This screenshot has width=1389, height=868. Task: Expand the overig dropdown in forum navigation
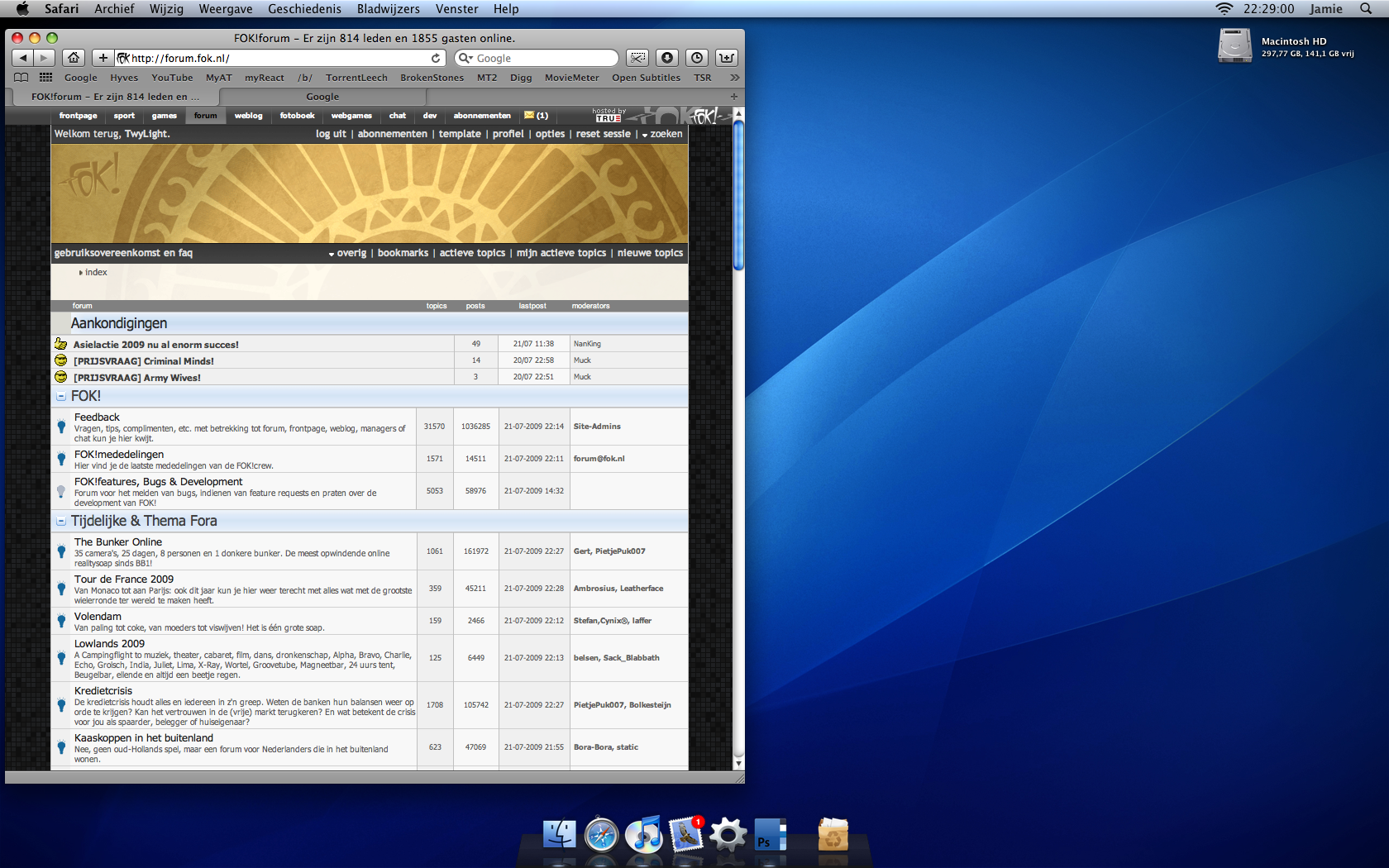(347, 253)
